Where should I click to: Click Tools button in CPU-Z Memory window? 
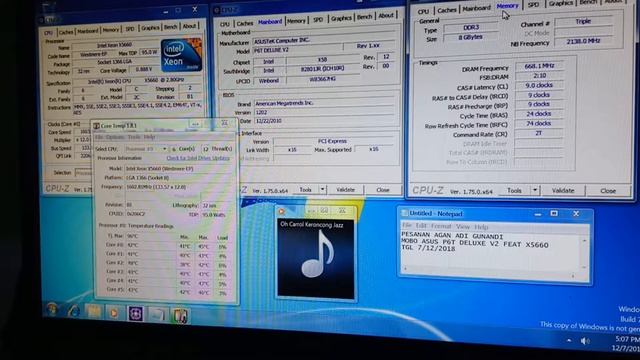(514, 190)
